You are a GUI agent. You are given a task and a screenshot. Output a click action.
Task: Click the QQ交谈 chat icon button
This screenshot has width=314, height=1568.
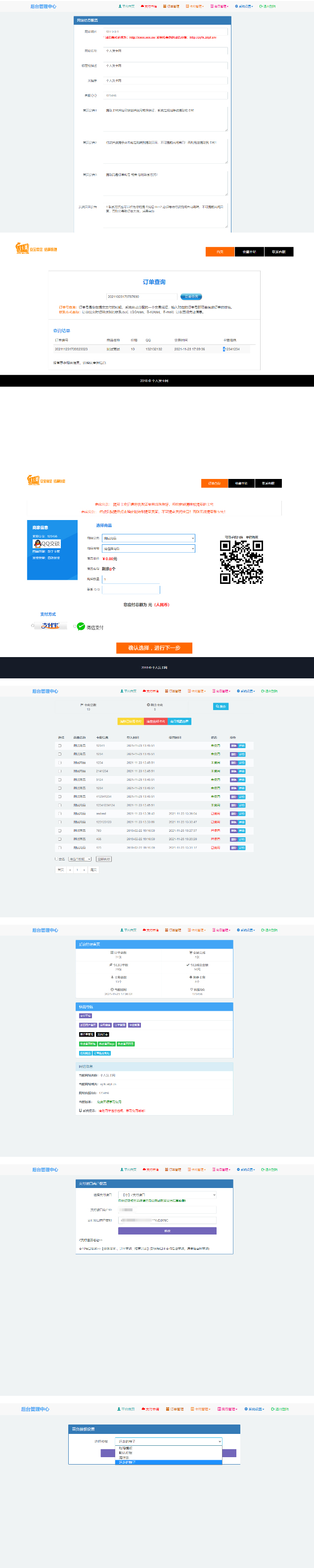click(47, 544)
